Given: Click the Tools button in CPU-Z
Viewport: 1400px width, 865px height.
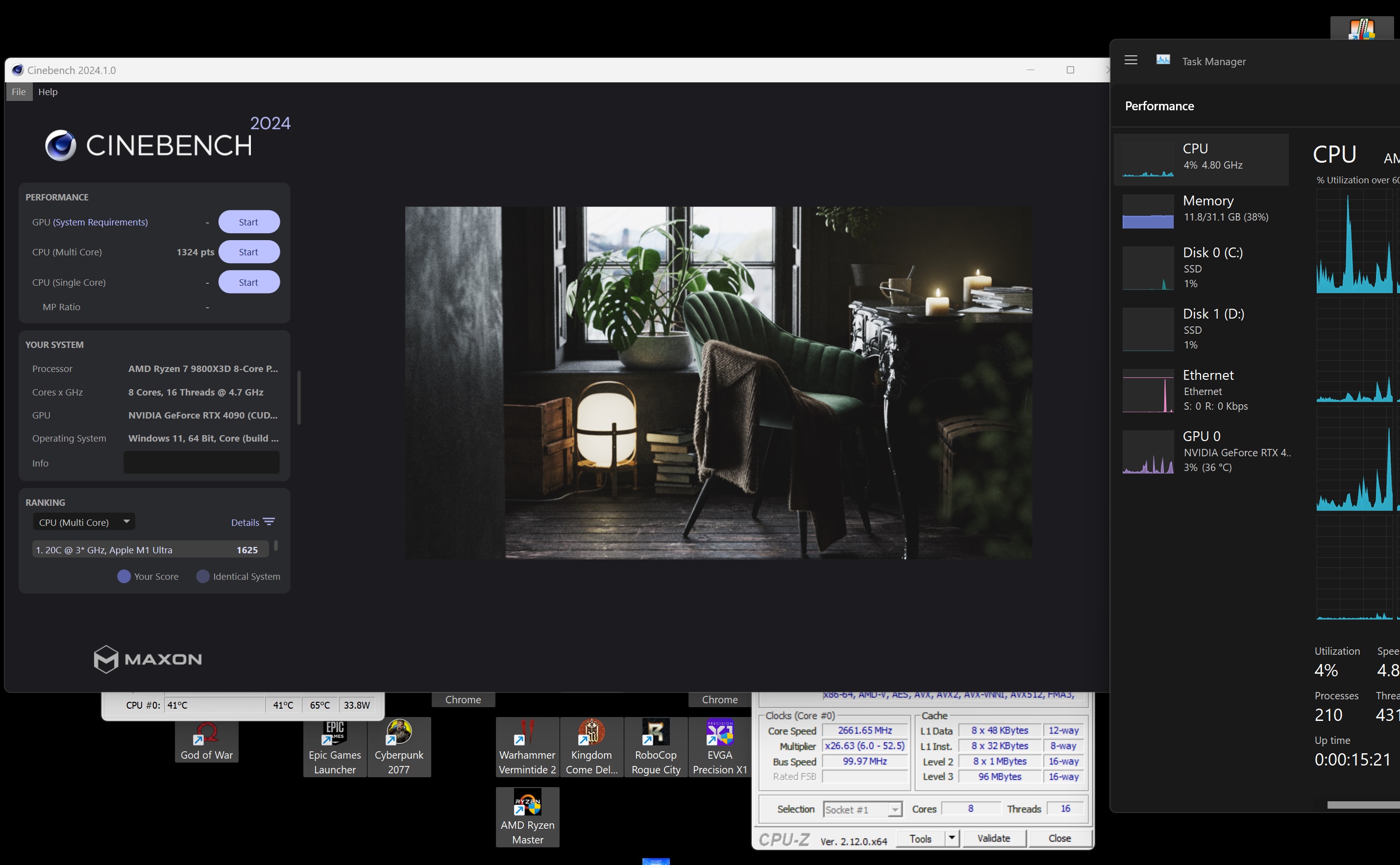Looking at the screenshot, I should (x=920, y=838).
